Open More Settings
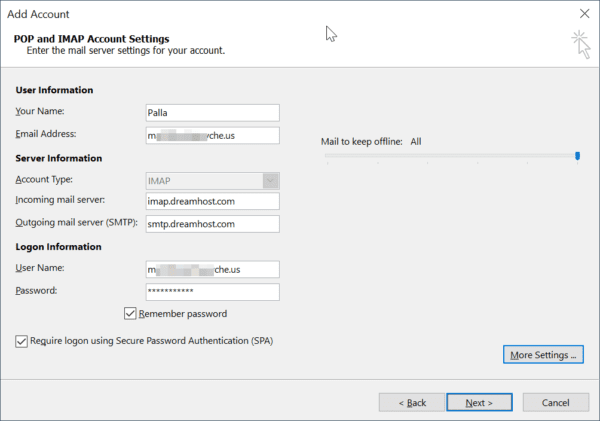600x421 pixels. pos(542,354)
